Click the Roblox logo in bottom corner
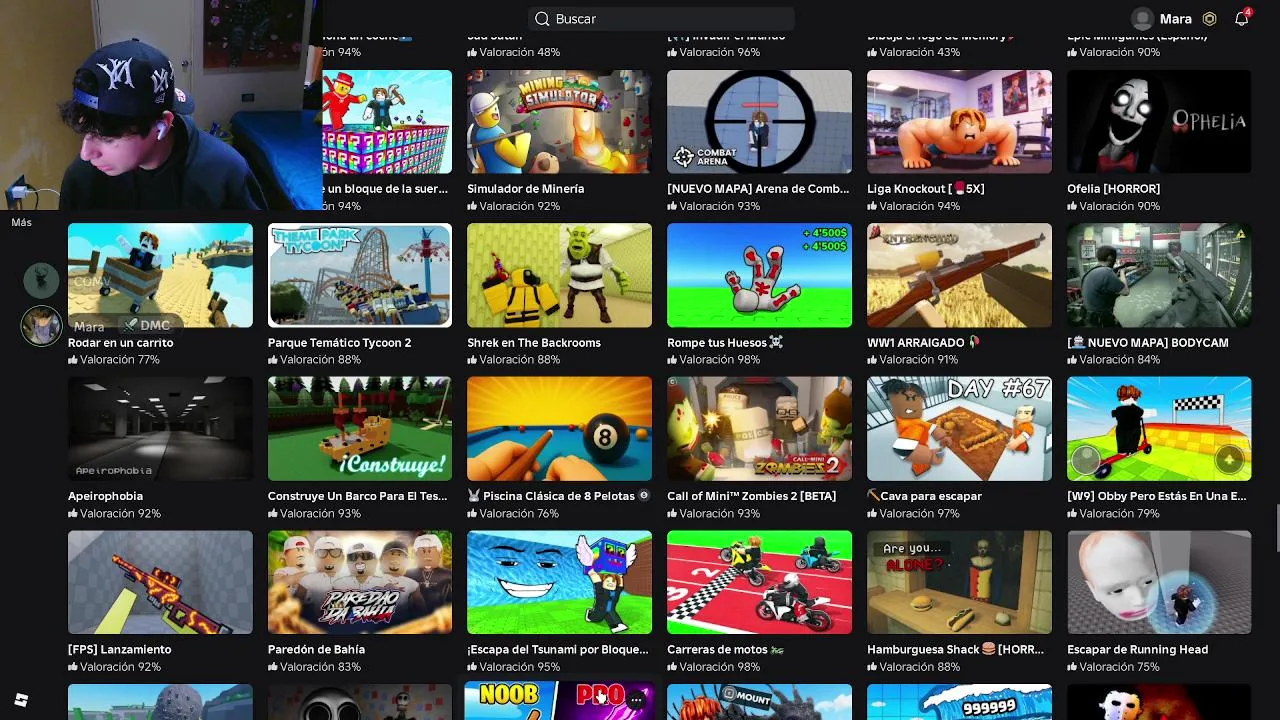1280x720 pixels. 21,700
